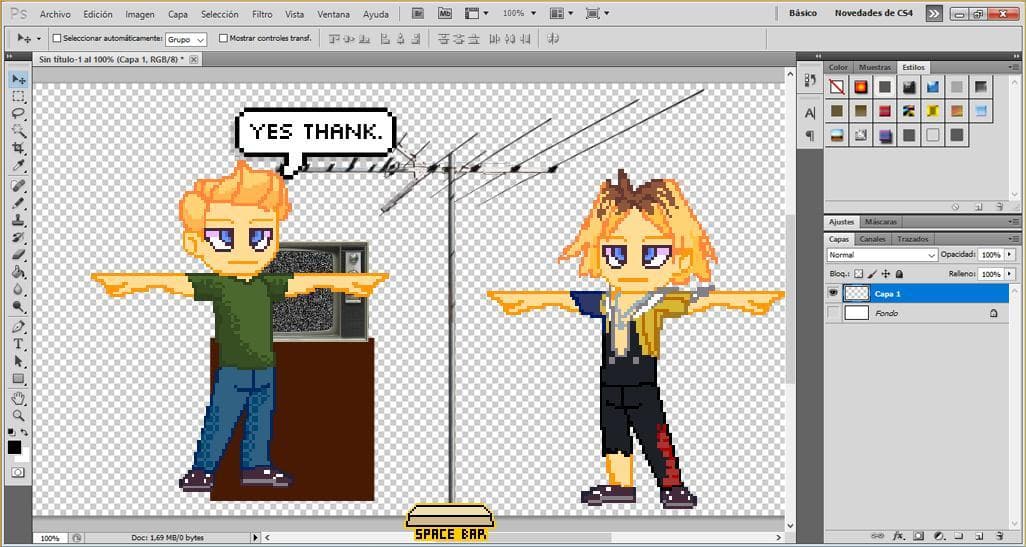Apply the No Style swatch
The height and width of the screenshot is (547, 1026).
coord(836,86)
